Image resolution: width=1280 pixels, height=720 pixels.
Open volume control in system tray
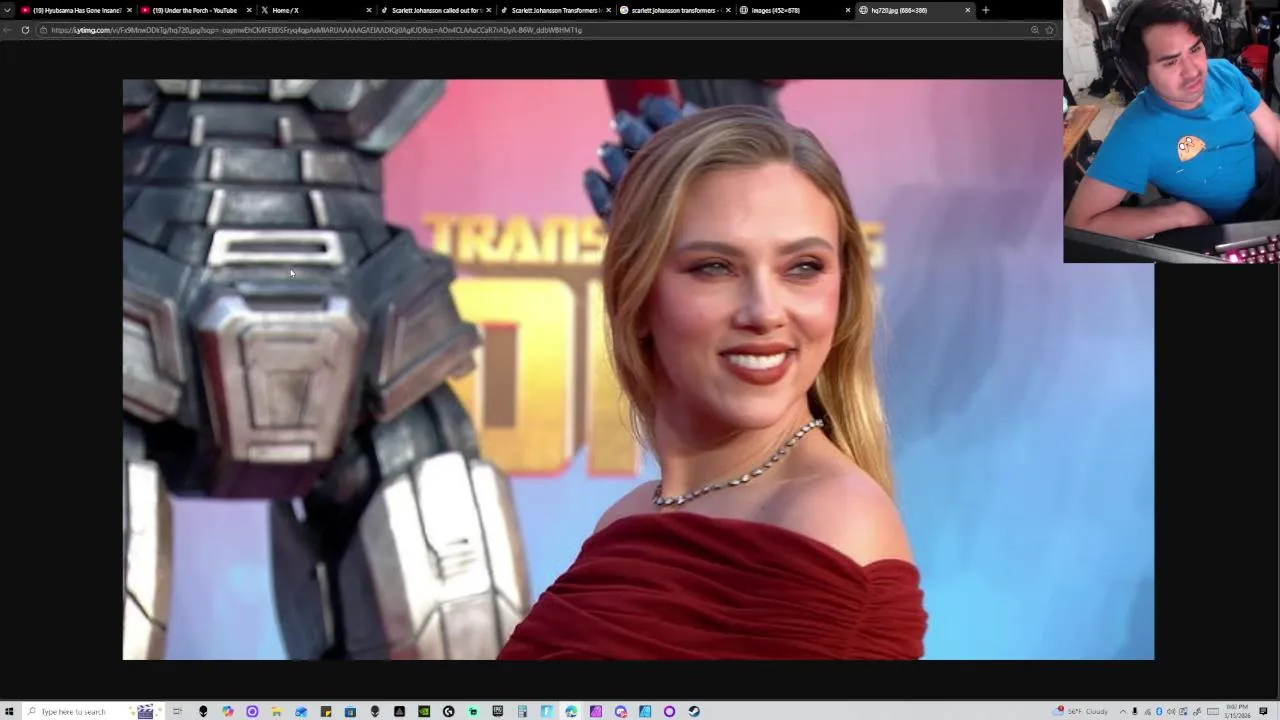coord(1171,711)
